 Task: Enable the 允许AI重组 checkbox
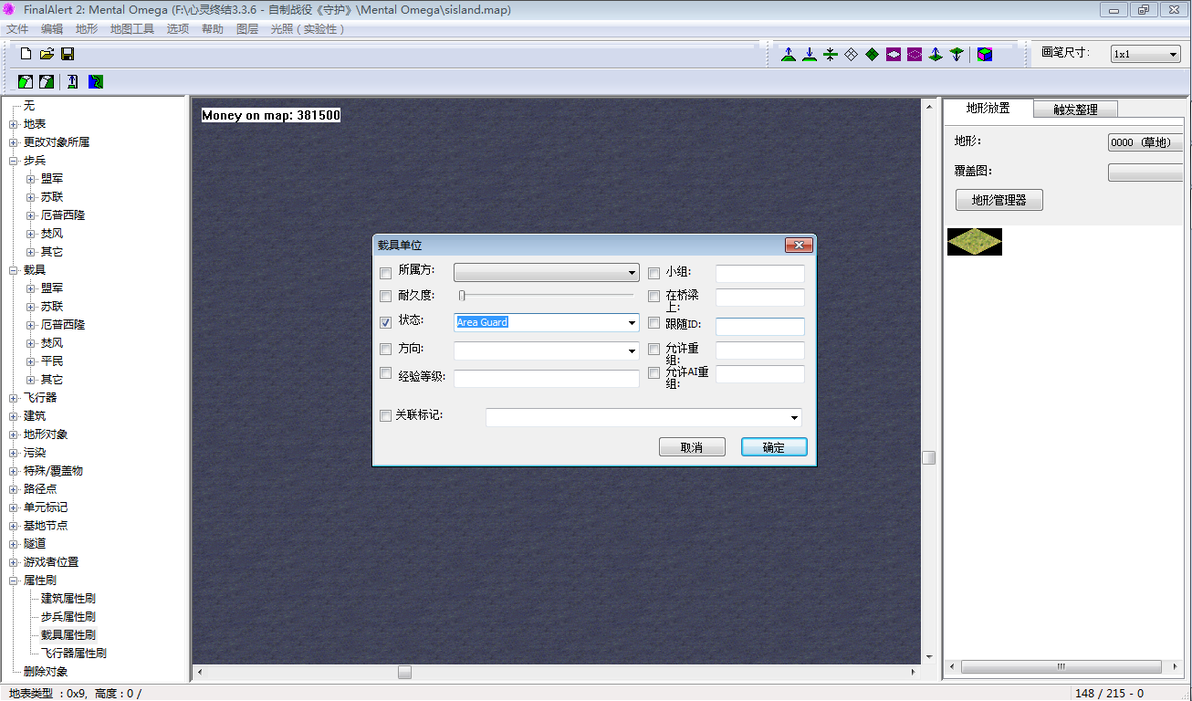pyautogui.click(x=654, y=373)
